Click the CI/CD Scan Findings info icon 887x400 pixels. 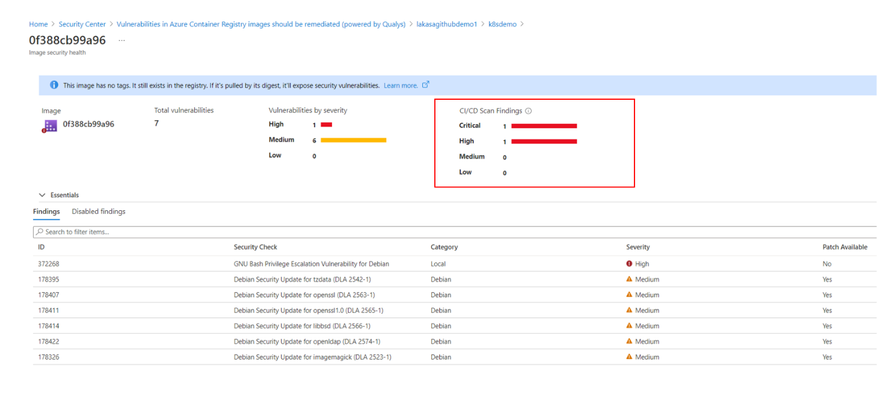pos(528,111)
